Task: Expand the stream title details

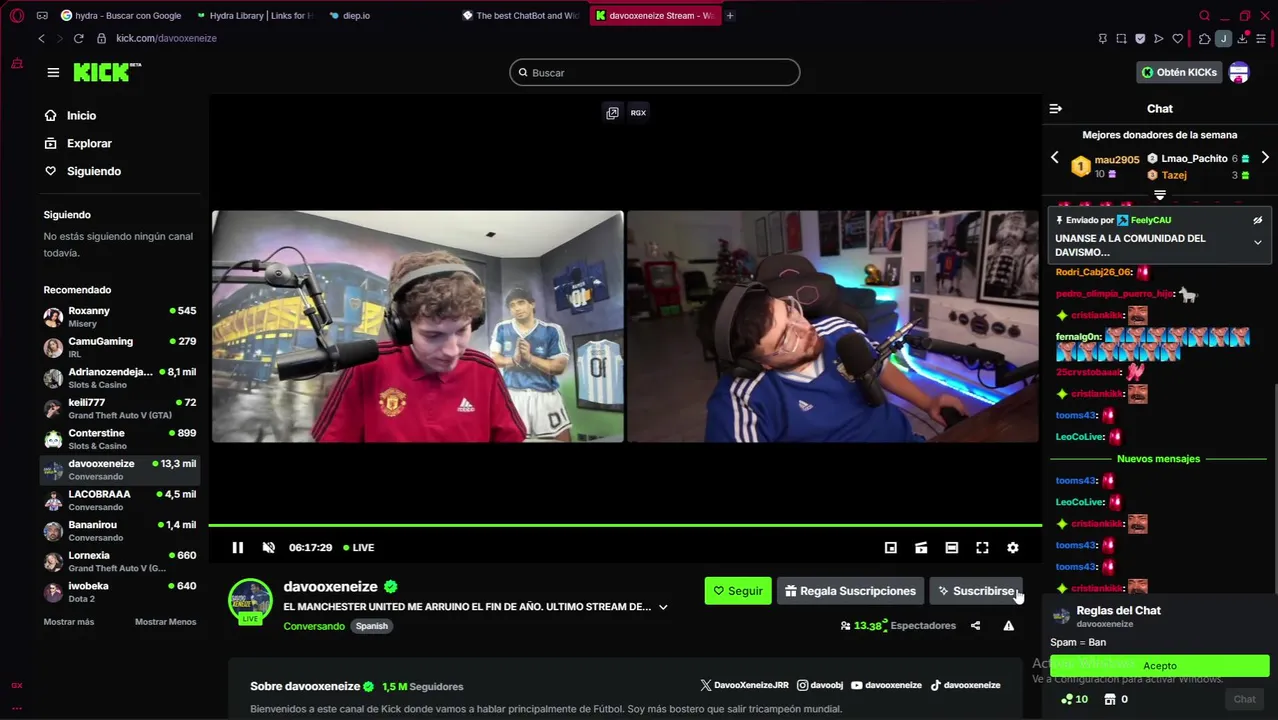Action: pos(663,607)
